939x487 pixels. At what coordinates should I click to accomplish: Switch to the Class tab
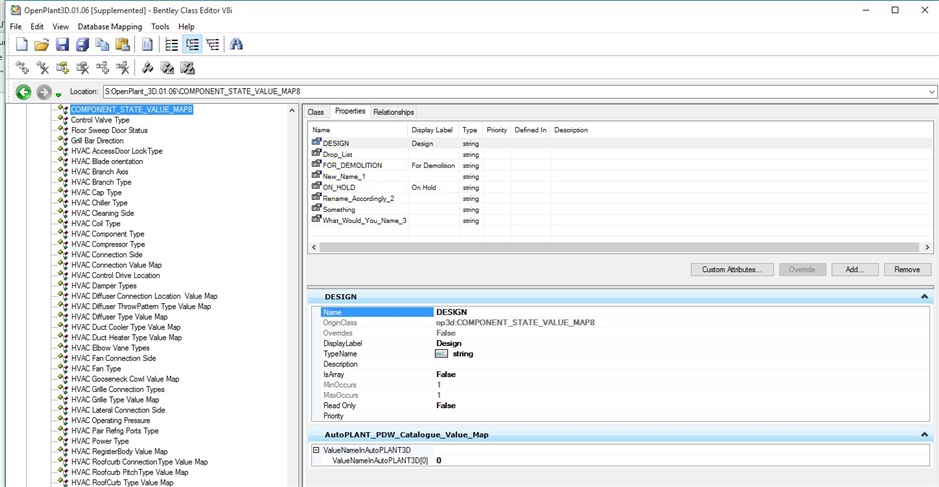coord(316,112)
